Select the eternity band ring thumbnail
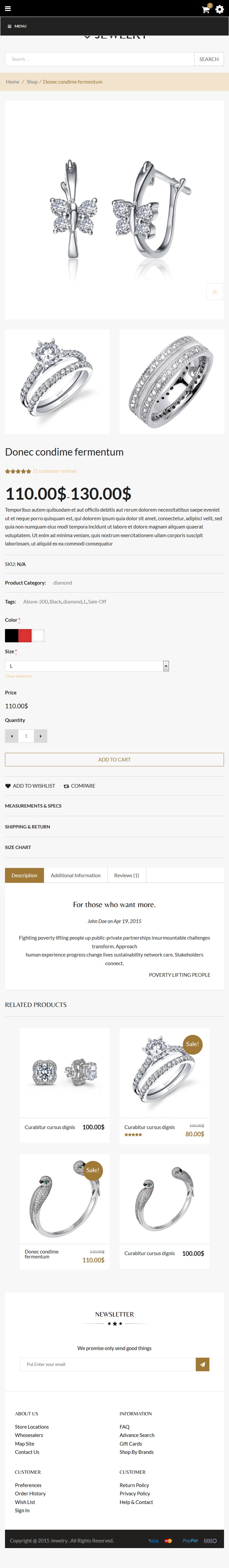229x1568 pixels. click(x=172, y=382)
